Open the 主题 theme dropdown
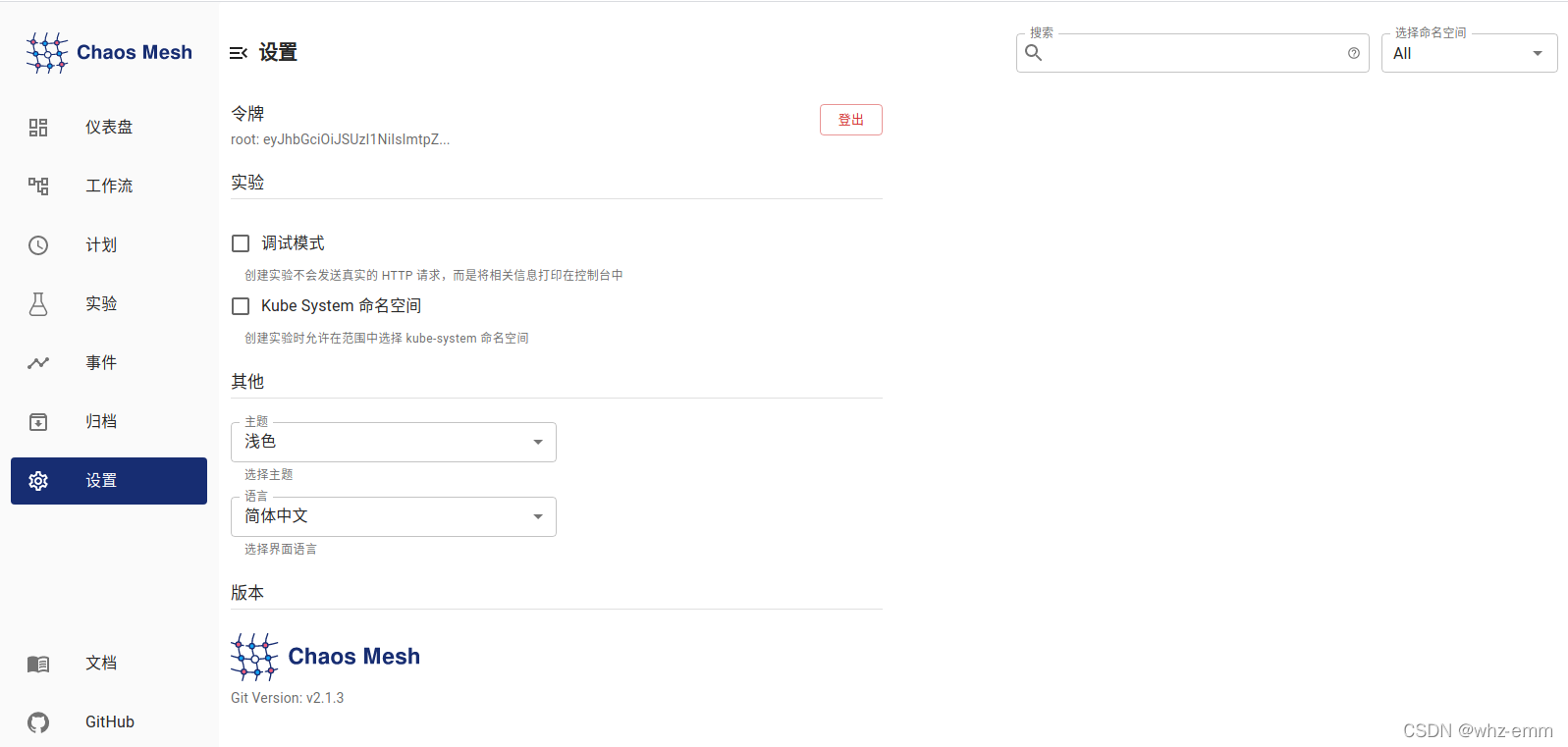This screenshot has width=1568, height=747. coord(394,442)
